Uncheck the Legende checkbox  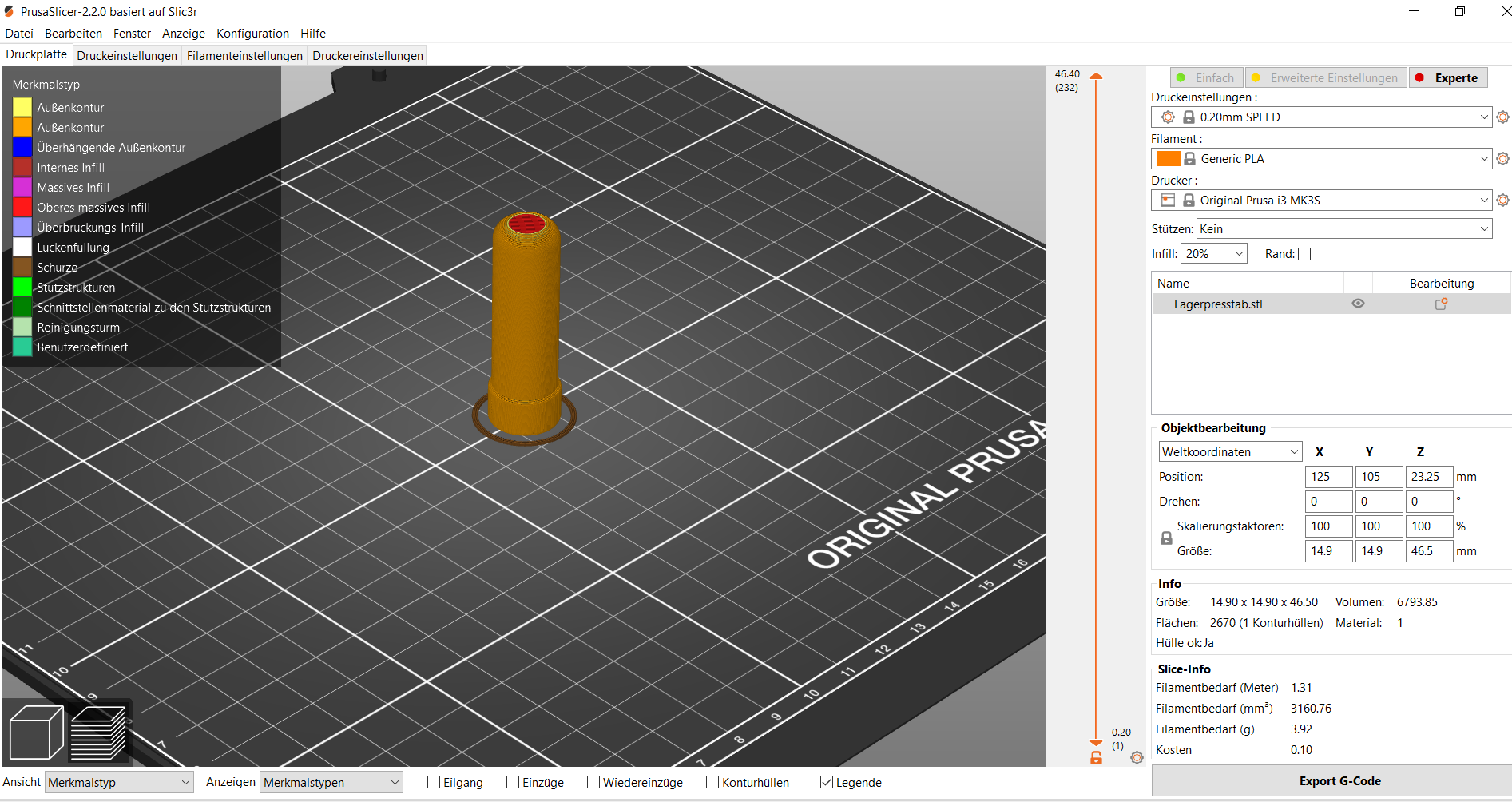tap(827, 782)
